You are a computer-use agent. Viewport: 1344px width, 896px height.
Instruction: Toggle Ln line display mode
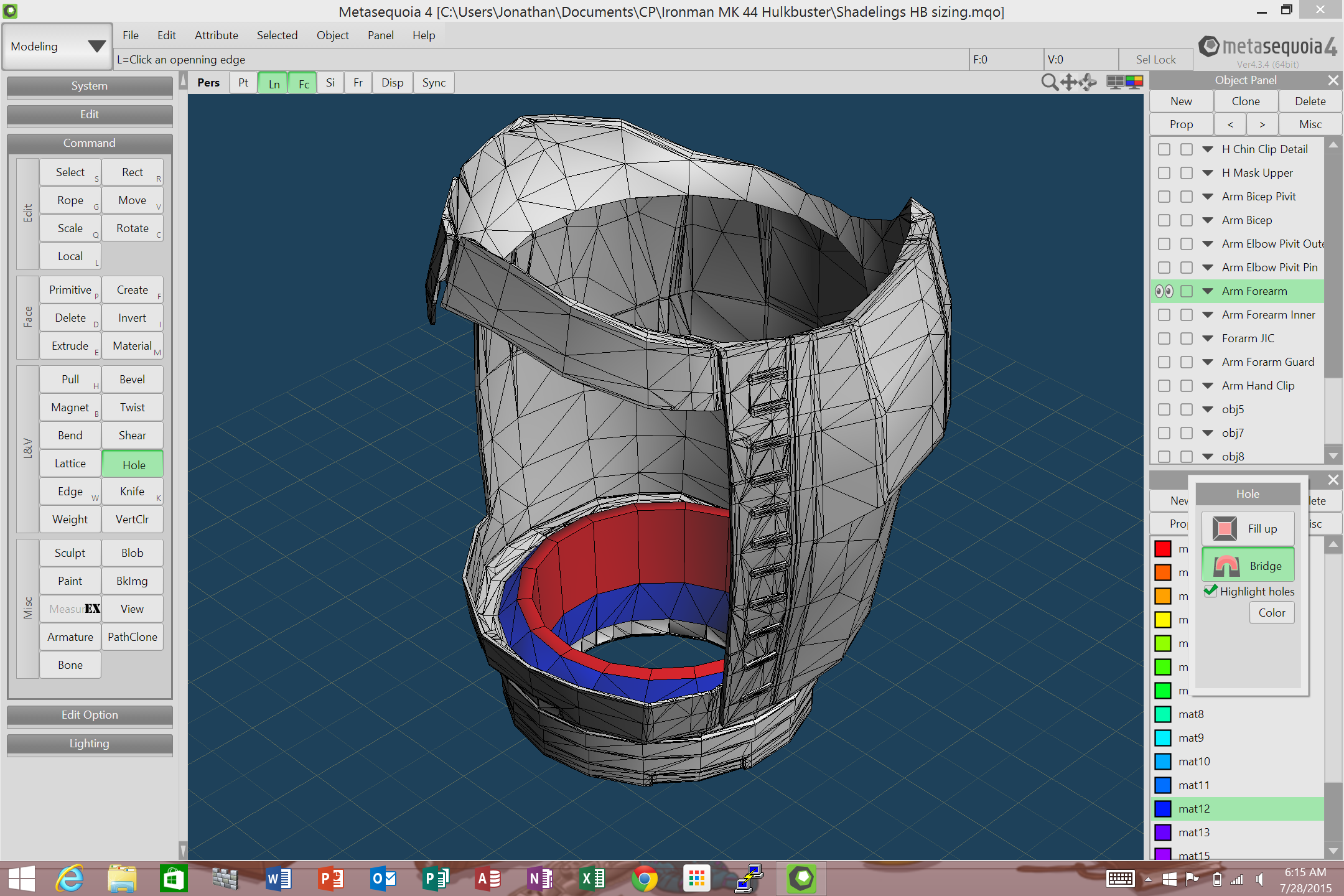274,83
